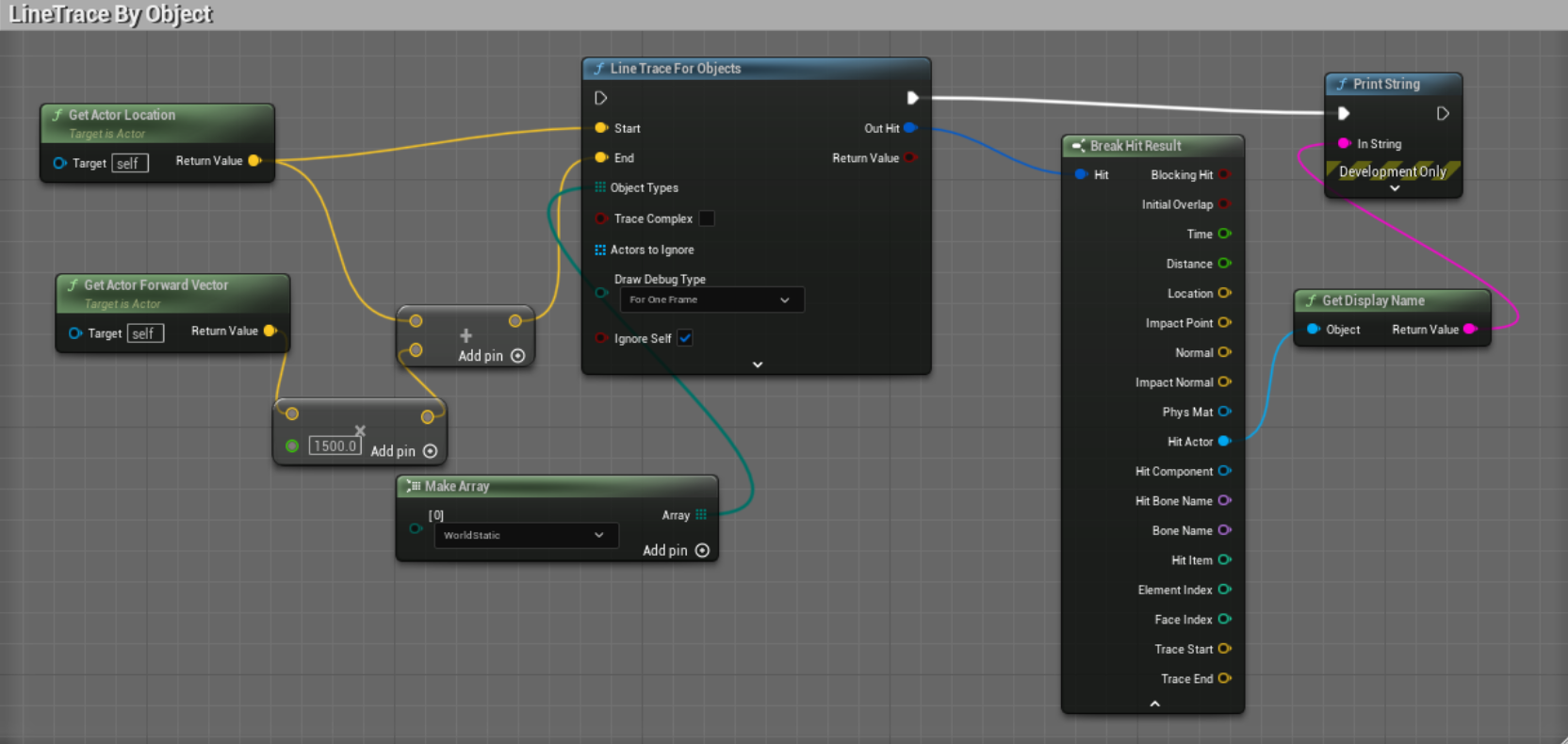Click the Print String In String pin

(x=1345, y=143)
